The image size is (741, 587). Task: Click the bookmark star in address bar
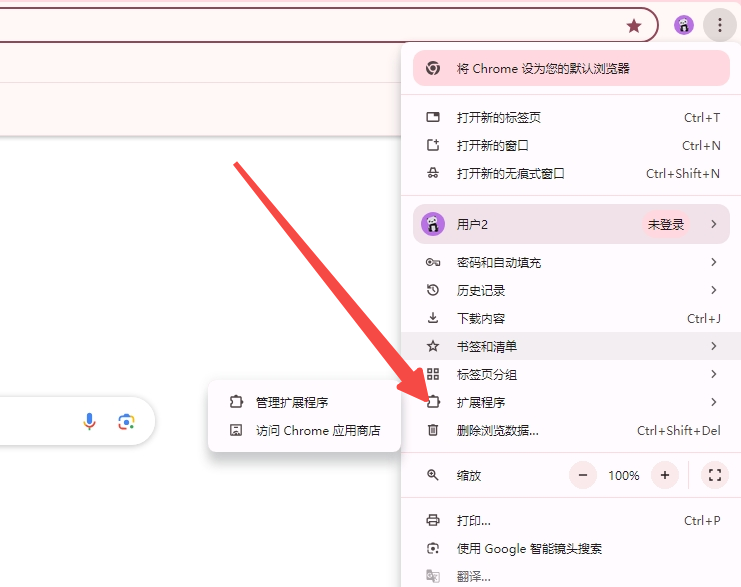coord(634,26)
